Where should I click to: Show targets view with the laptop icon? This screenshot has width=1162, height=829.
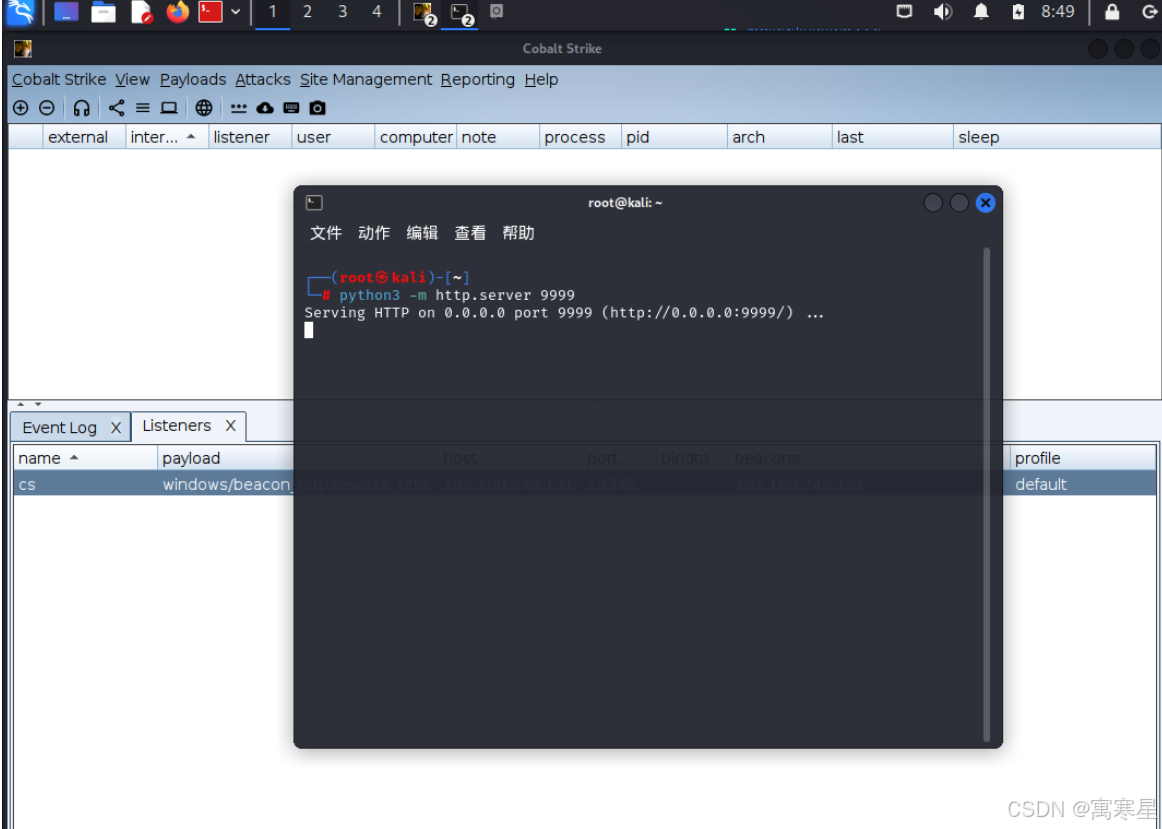(x=169, y=108)
